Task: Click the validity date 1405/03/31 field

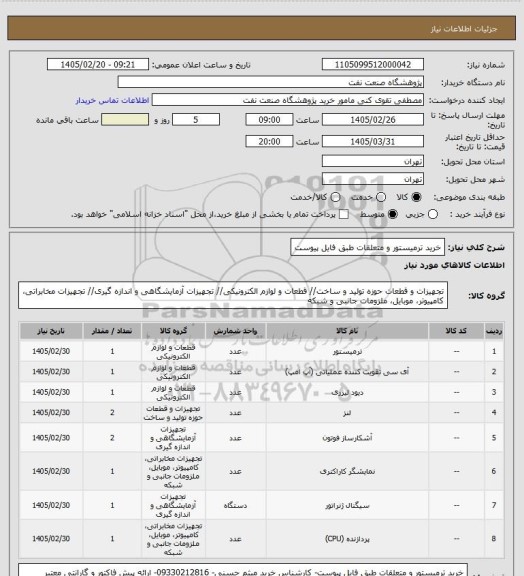Action: [373, 141]
